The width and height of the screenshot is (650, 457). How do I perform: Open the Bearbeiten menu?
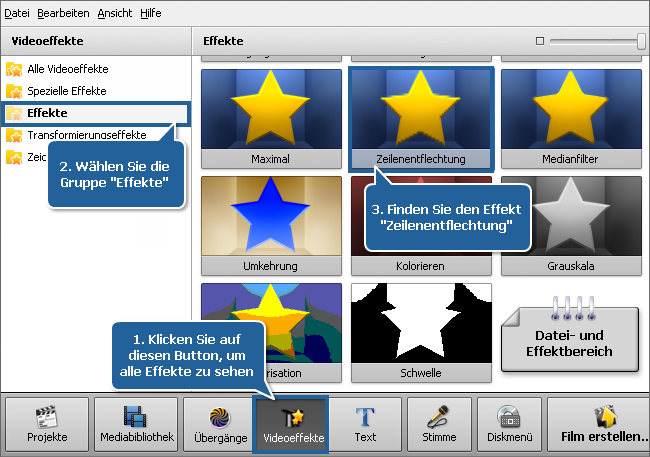pos(63,13)
